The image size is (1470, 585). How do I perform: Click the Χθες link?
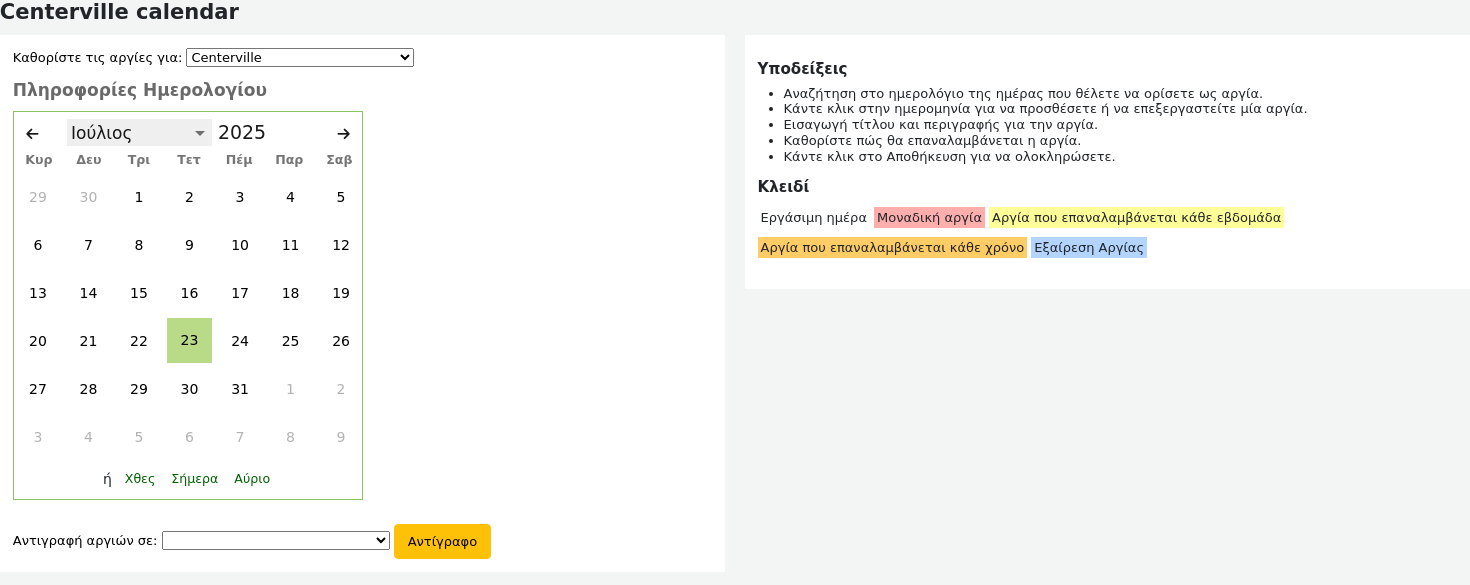pyautogui.click(x=140, y=479)
